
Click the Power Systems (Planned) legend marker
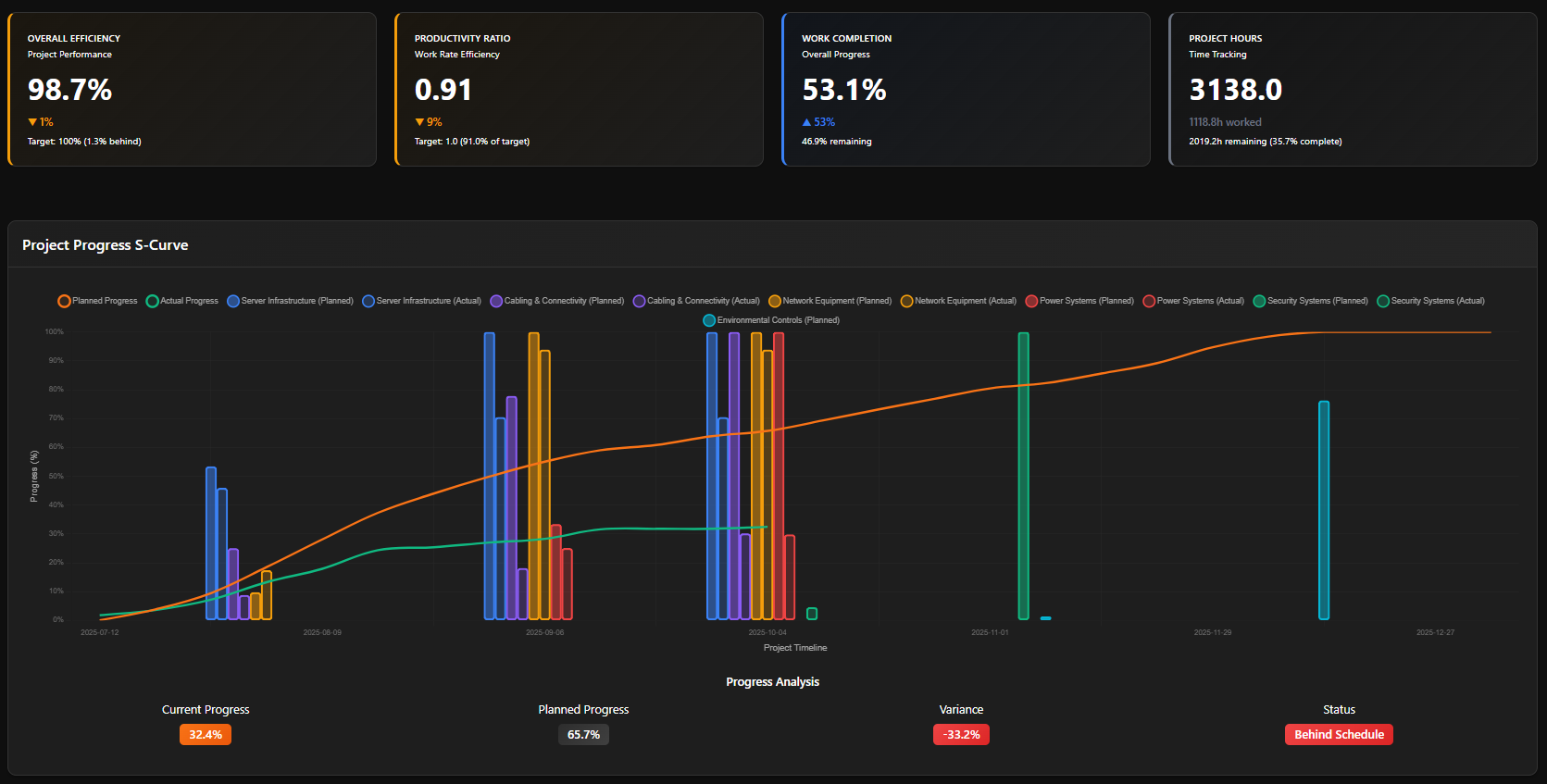pos(1031,301)
